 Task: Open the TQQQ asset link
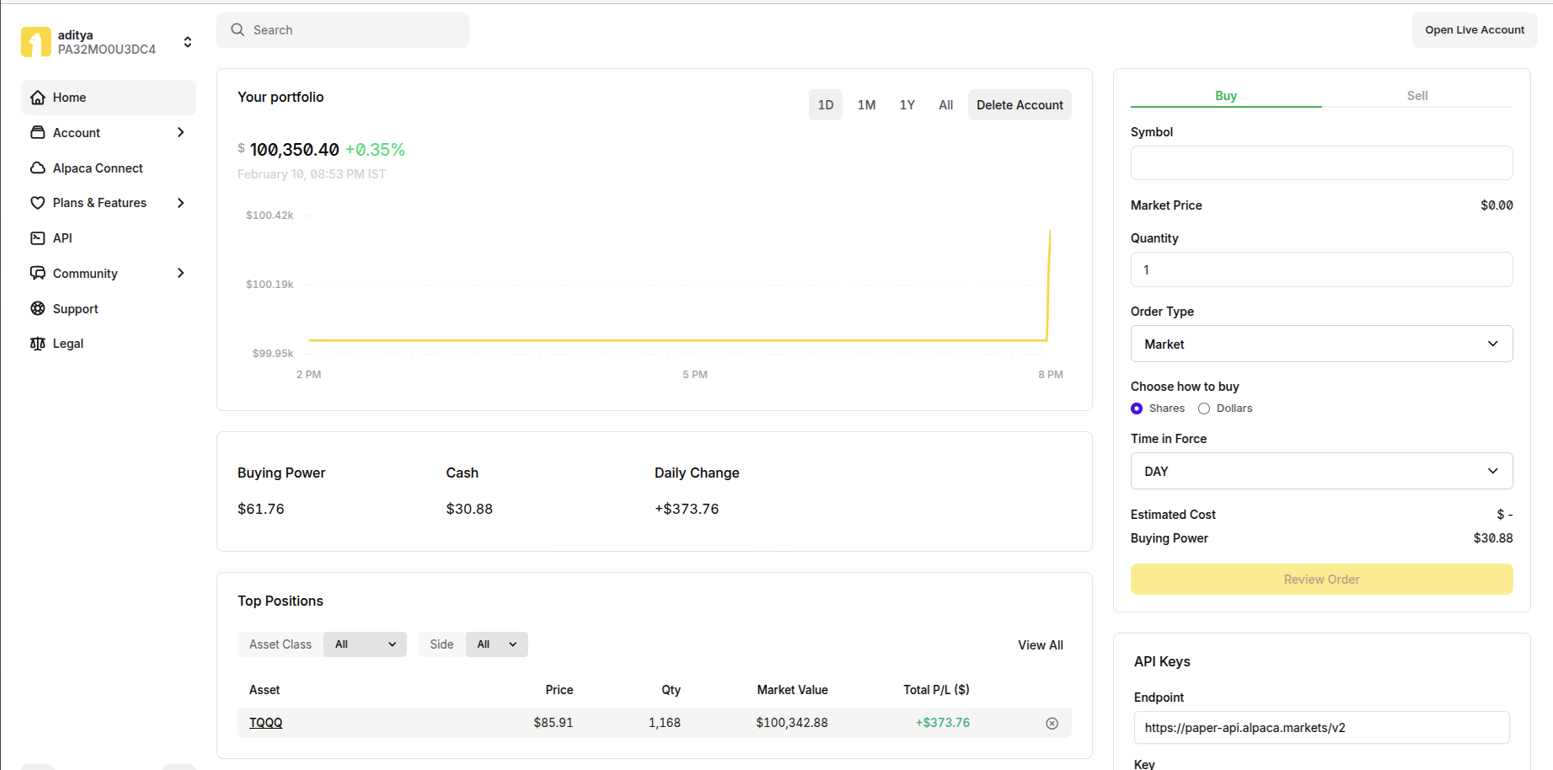[x=266, y=723]
